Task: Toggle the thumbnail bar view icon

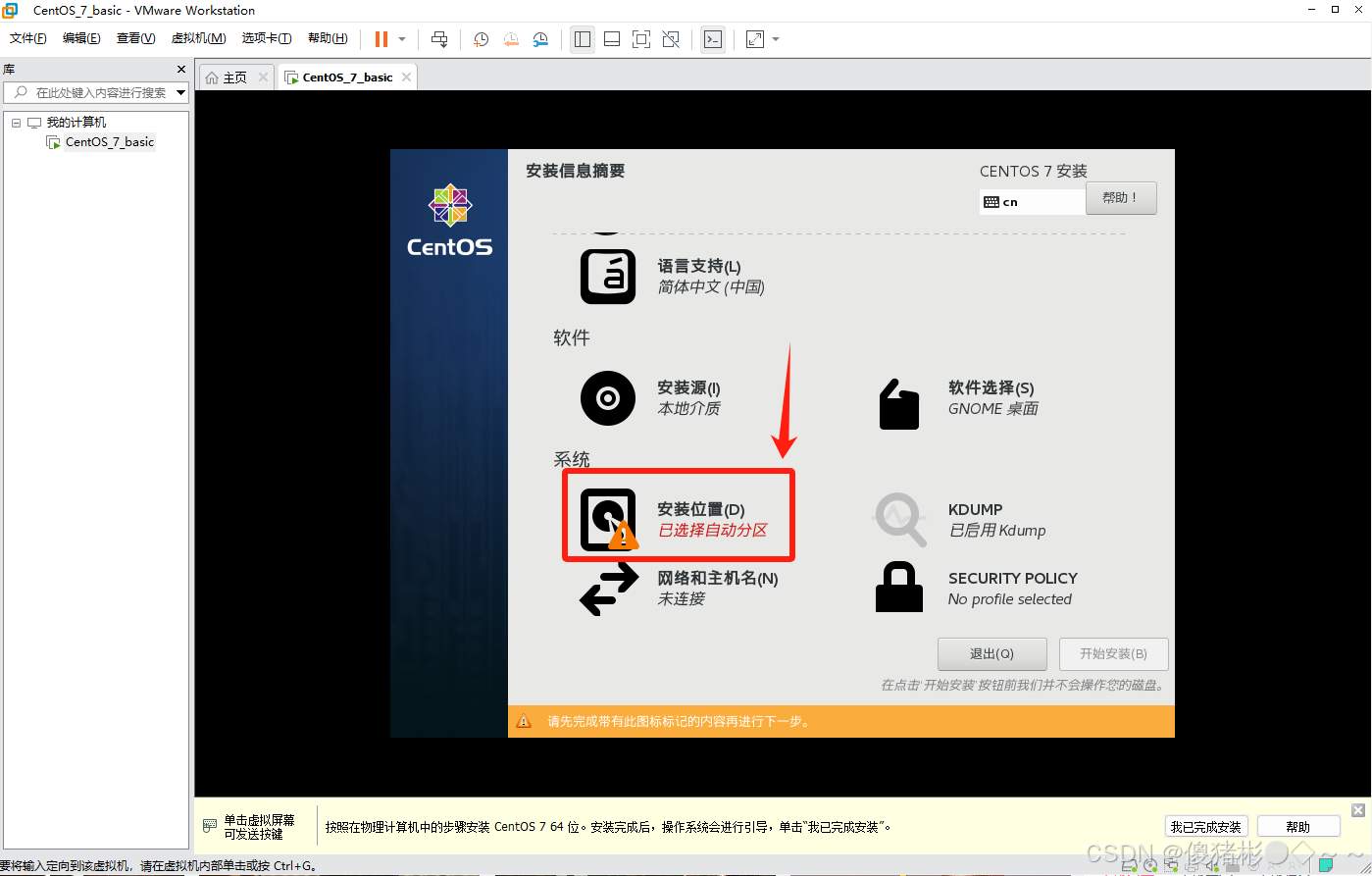Action: click(x=612, y=39)
